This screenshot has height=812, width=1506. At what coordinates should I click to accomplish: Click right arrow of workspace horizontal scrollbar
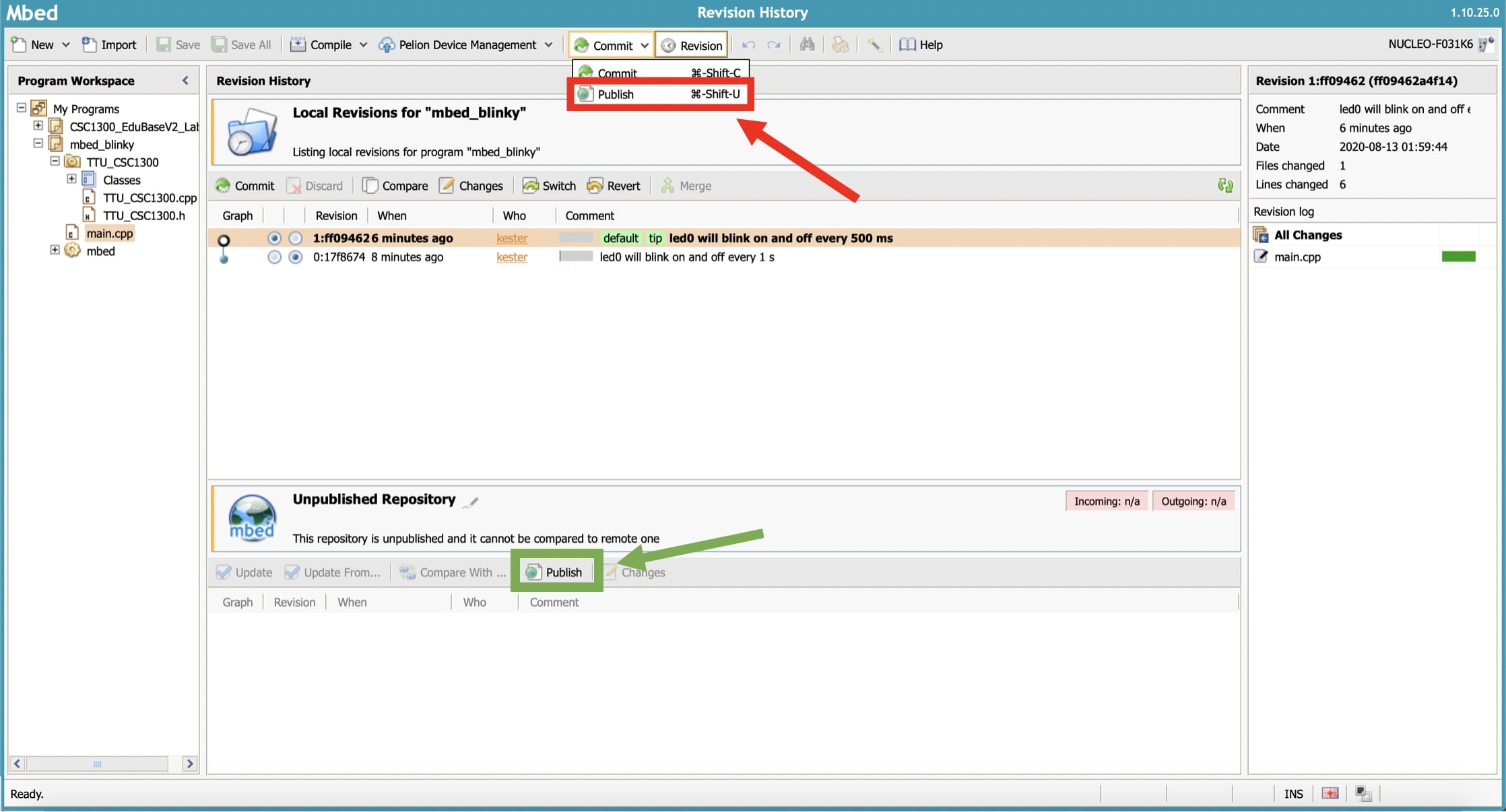[190, 764]
